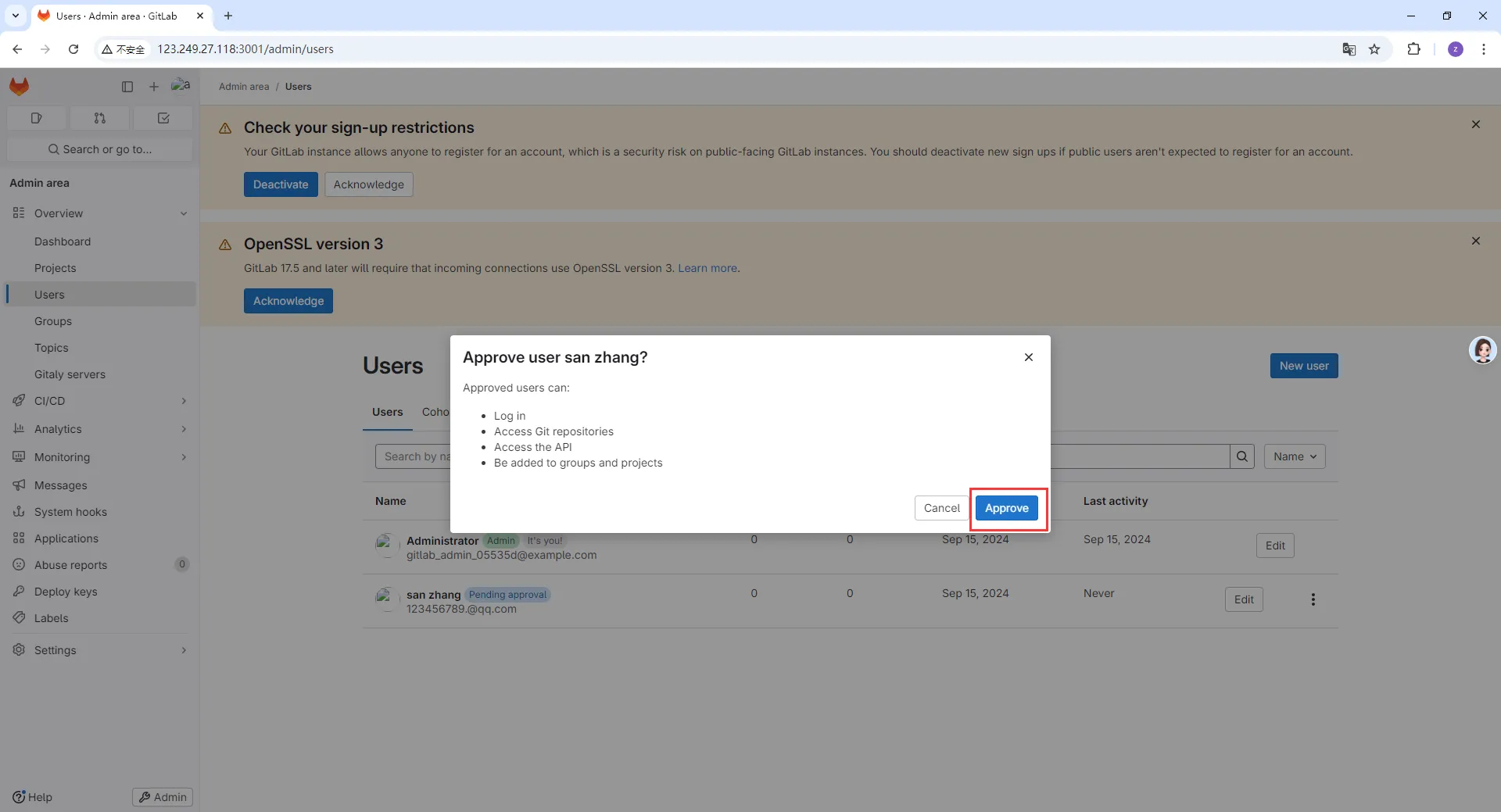Click the GitLab logo homepage icon
Viewport: 1501px width, 812px height.
(20, 86)
